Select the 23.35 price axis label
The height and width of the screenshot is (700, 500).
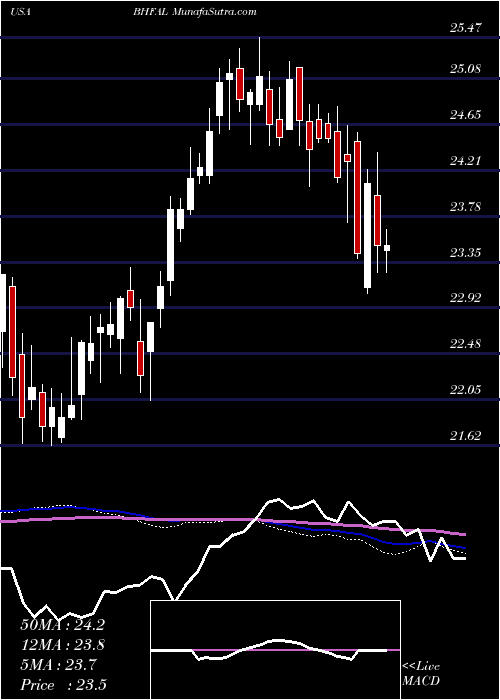point(466,253)
